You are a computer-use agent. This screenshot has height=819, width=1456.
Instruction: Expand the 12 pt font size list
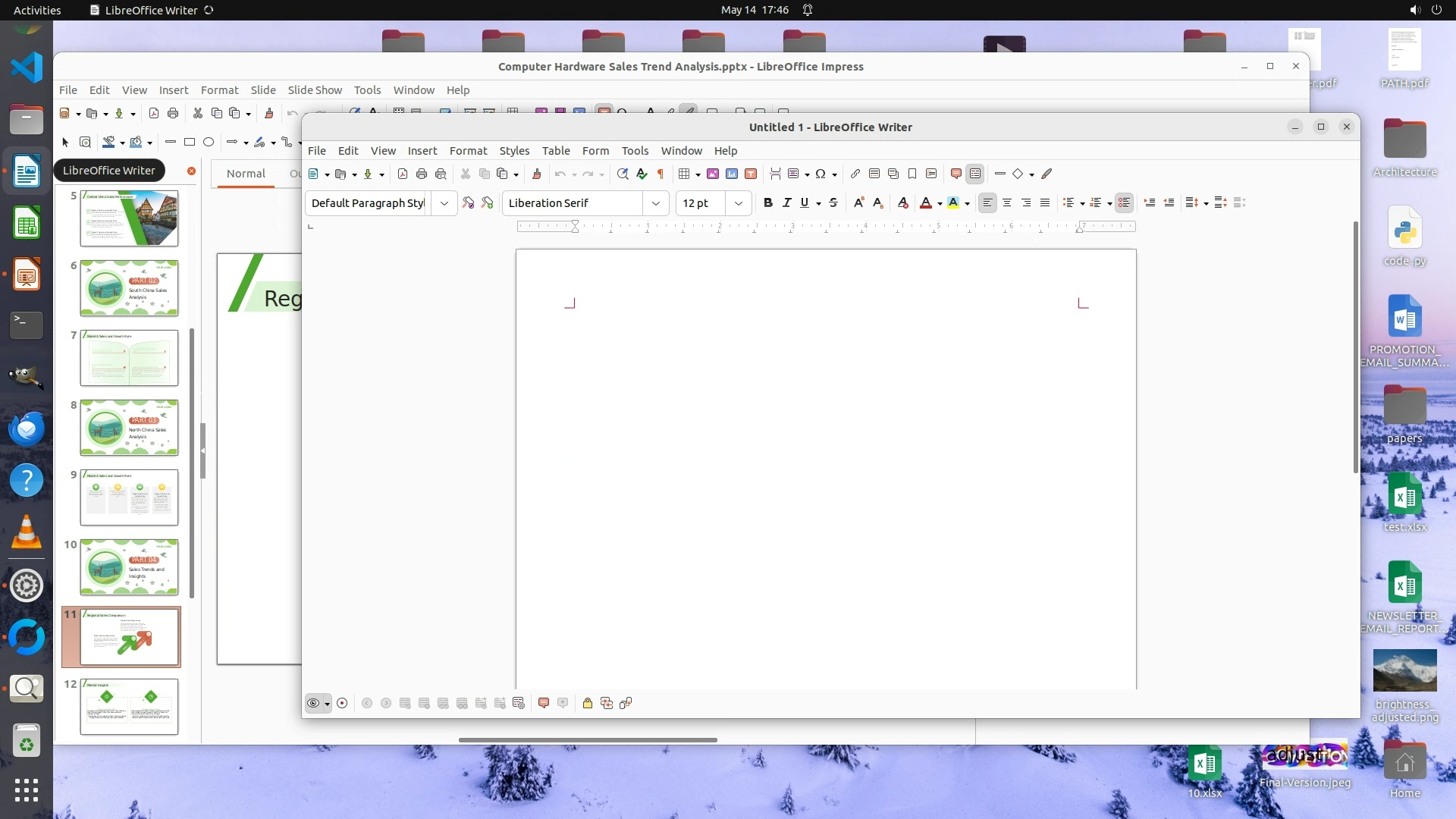(x=739, y=202)
